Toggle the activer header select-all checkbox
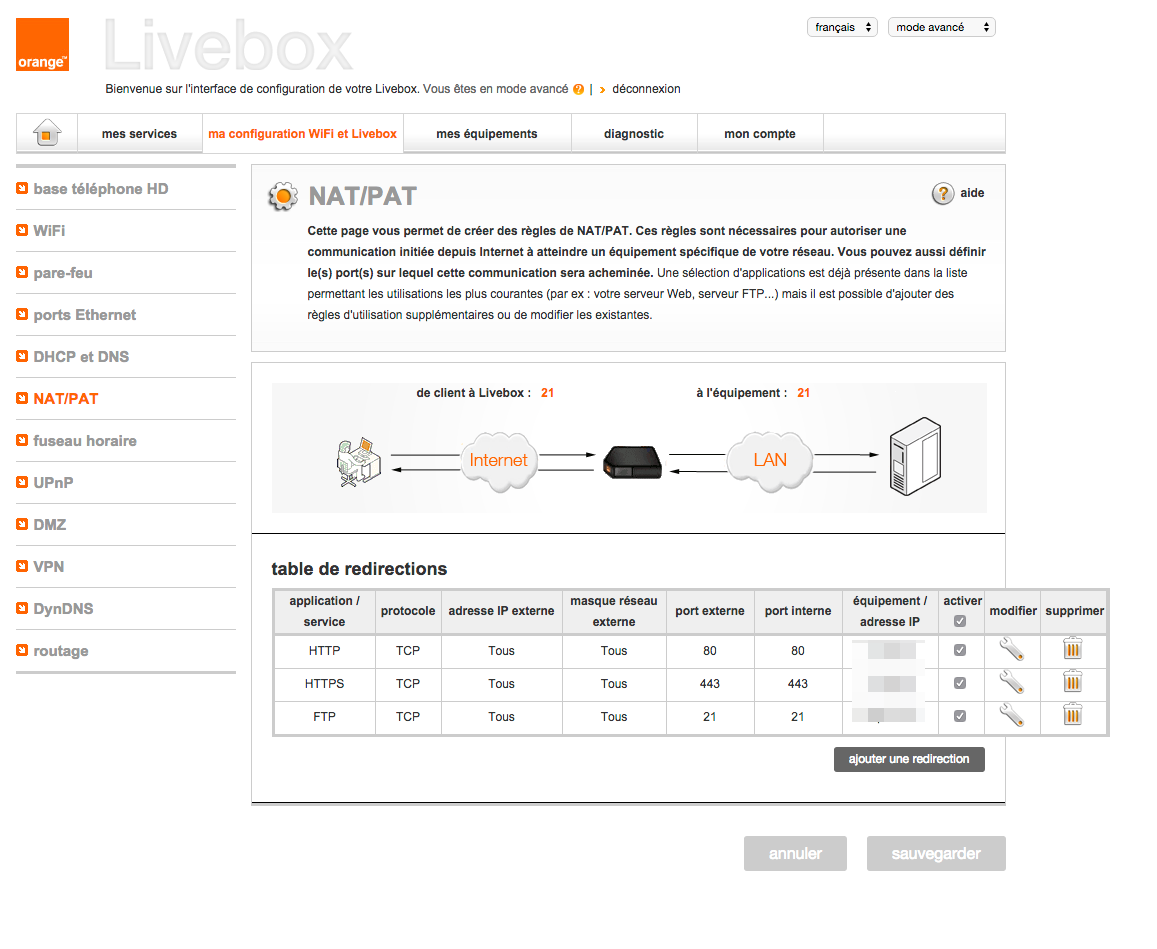This screenshot has width=1157, height=949. pos(960,621)
